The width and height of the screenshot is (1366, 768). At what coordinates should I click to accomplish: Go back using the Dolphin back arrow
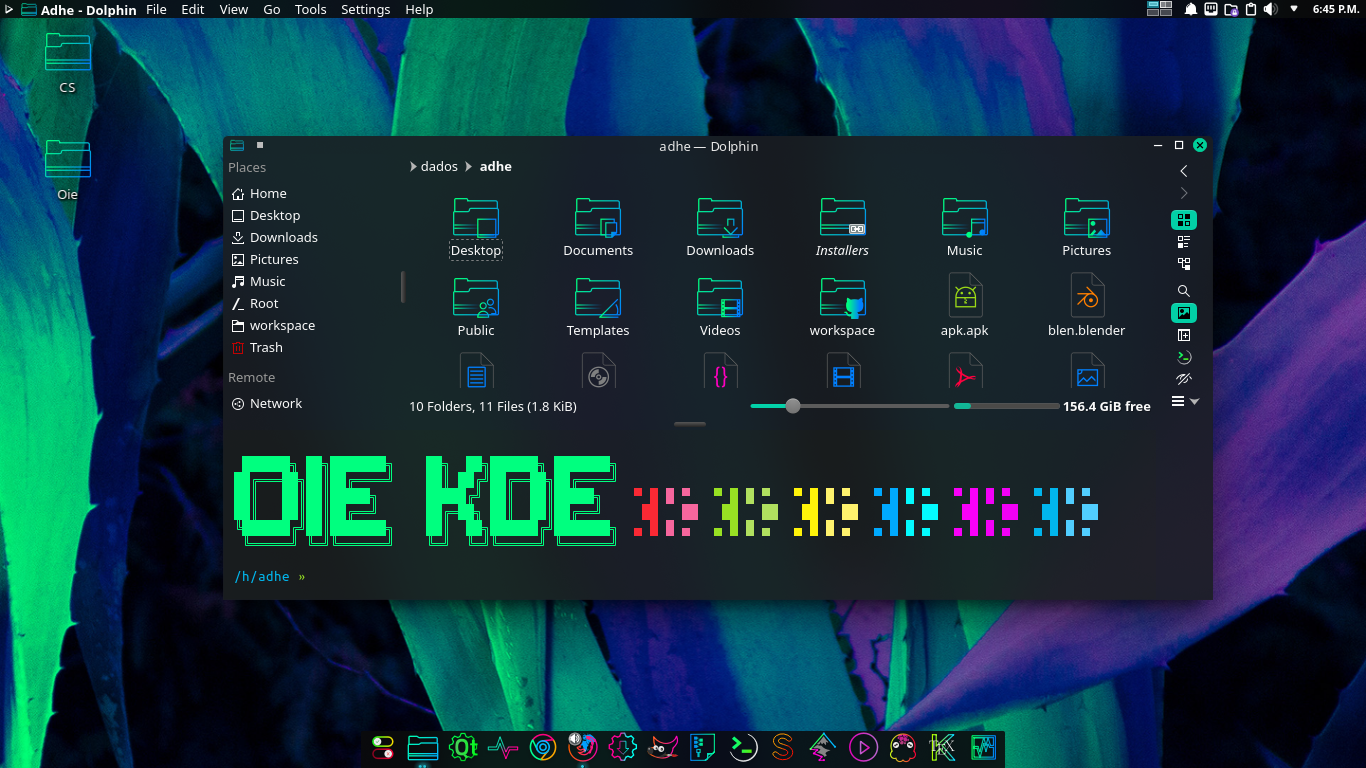pos(1184,171)
